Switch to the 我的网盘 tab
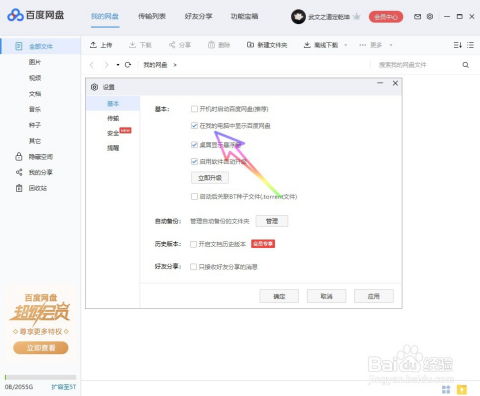 [105, 16]
